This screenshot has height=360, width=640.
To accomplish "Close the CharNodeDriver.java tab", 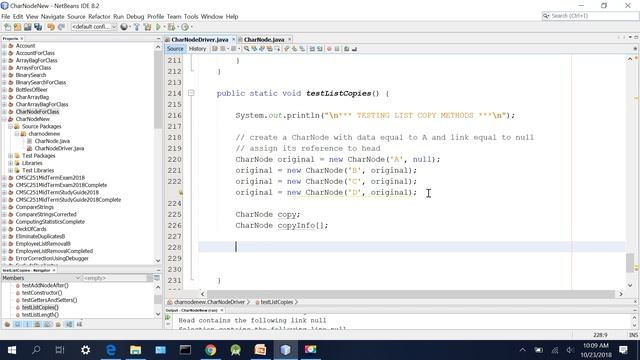I will (x=233, y=40).
